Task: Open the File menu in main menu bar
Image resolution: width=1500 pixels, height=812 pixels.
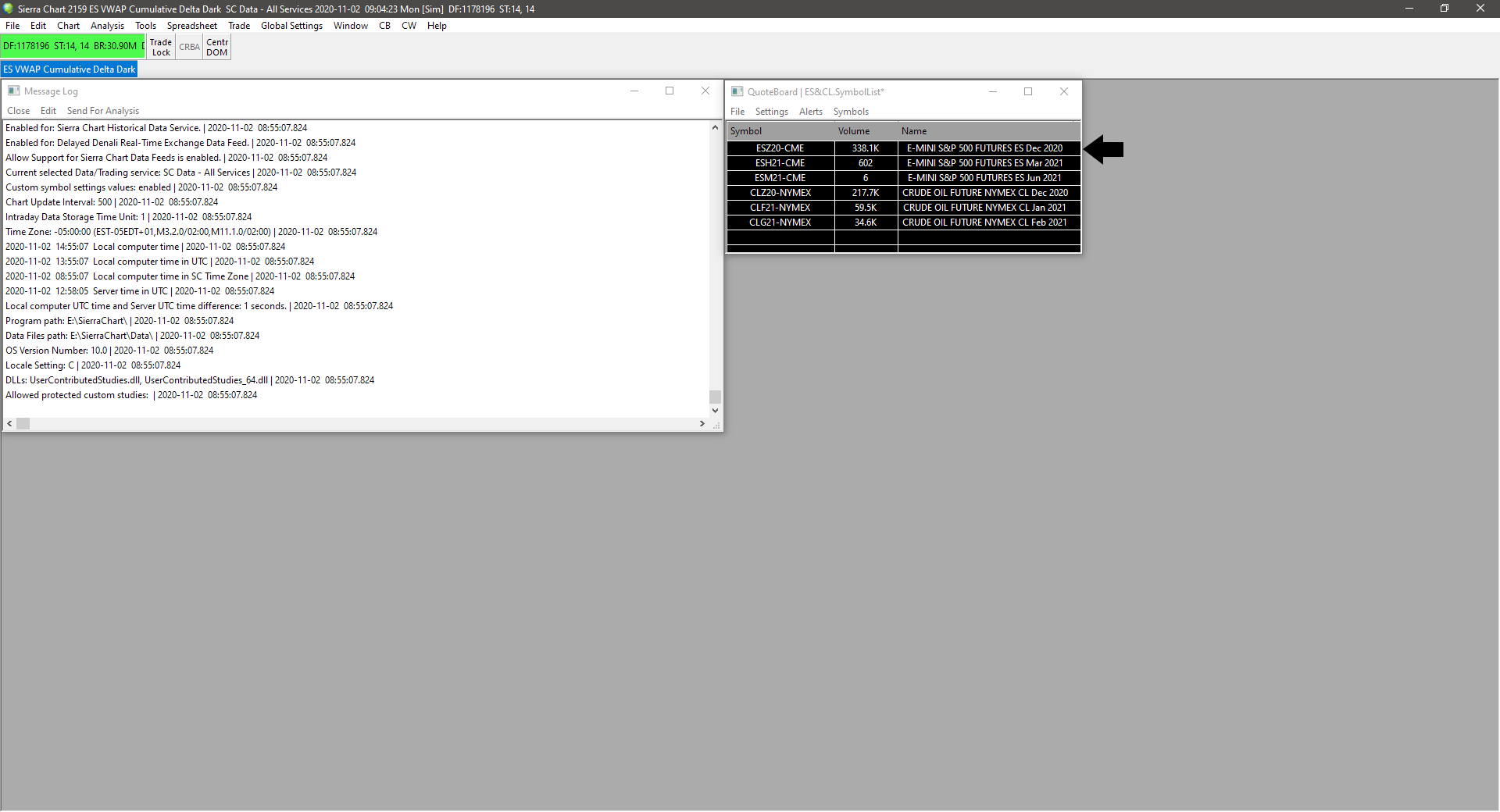Action: click(x=12, y=26)
